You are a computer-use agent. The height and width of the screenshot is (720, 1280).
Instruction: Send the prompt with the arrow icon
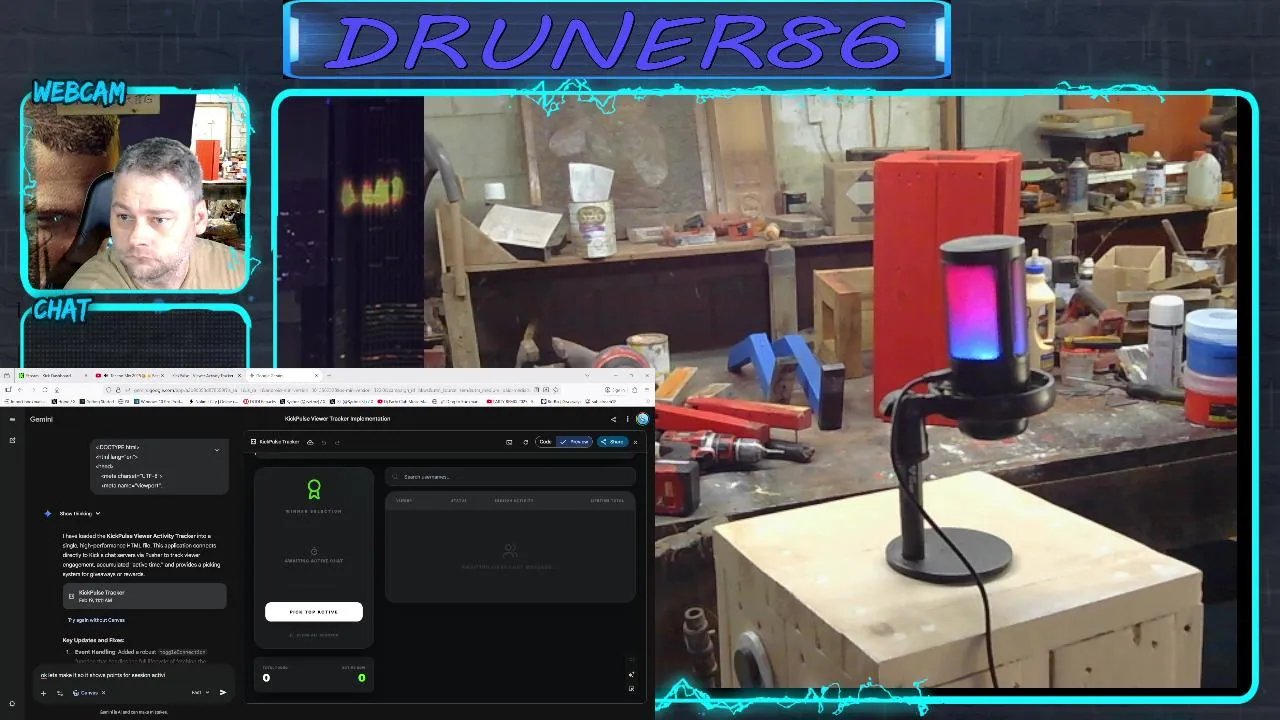[x=223, y=692]
